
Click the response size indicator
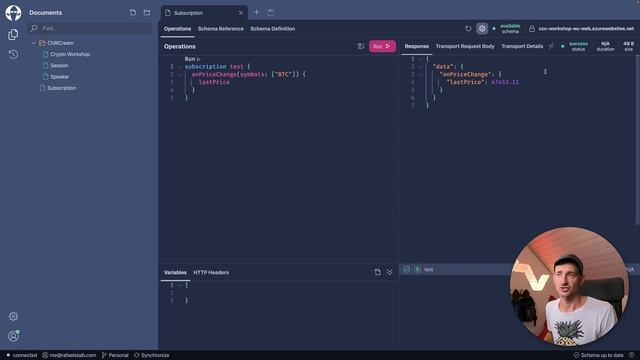tap(629, 46)
